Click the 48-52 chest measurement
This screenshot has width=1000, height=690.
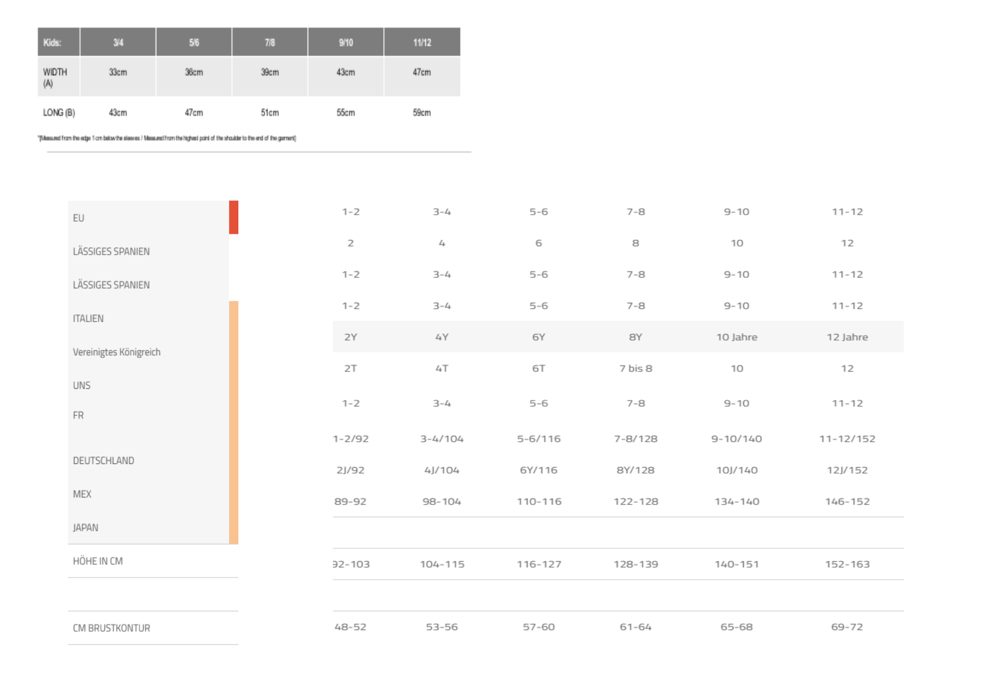pyautogui.click(x=351, y=627)
